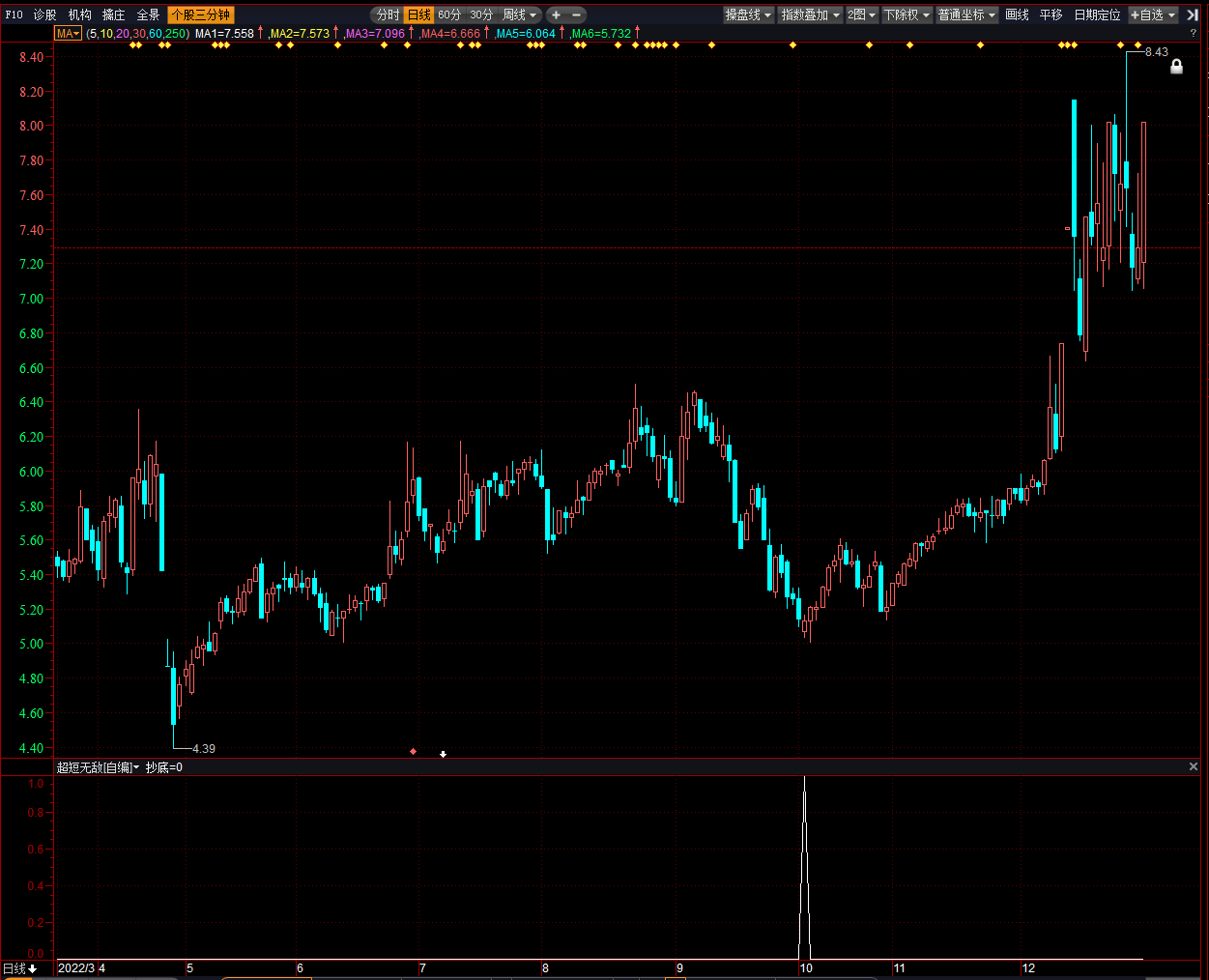Click the 抄底=0 indicator value
Screen dimensions: 1209x980
click(x=164, y=767)
